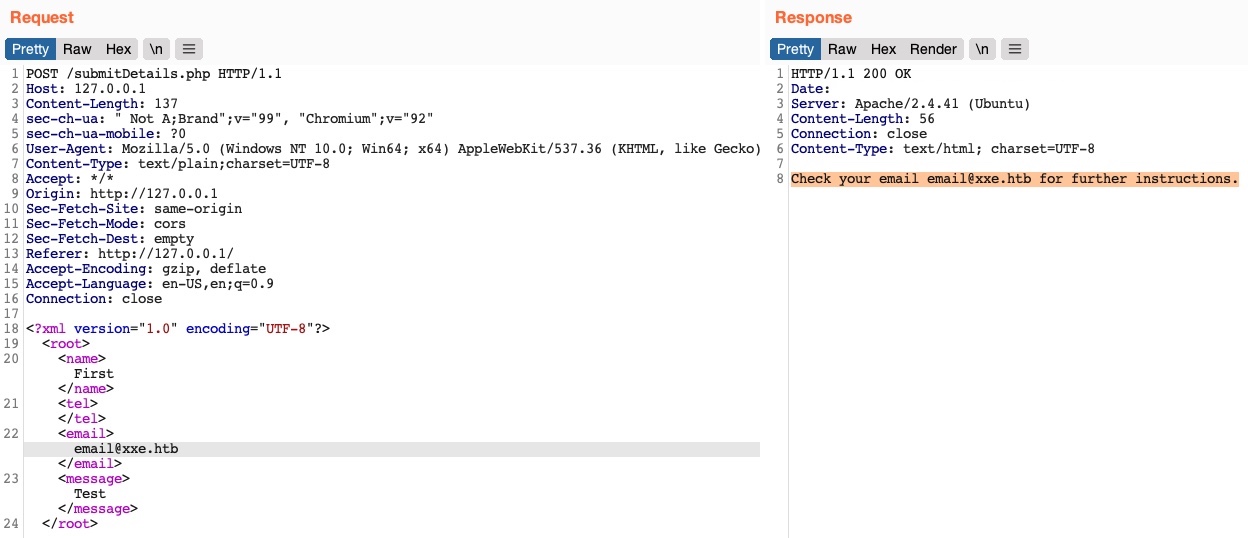The width and height of the screenshot is (1248, 538).
Task: Click the Accept-Language header line
Action: point(150,284)
